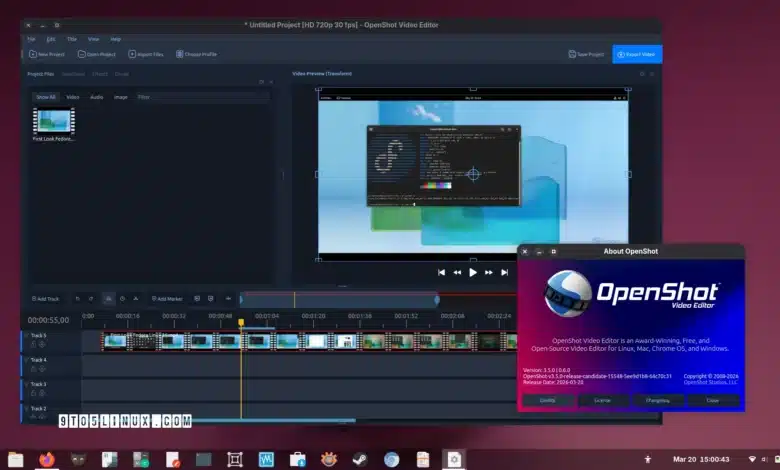This screenshot has width=780, height=470.
Task: Open the Choose Profile dialog
Action: pyautogui.click(x=196, y=54)
